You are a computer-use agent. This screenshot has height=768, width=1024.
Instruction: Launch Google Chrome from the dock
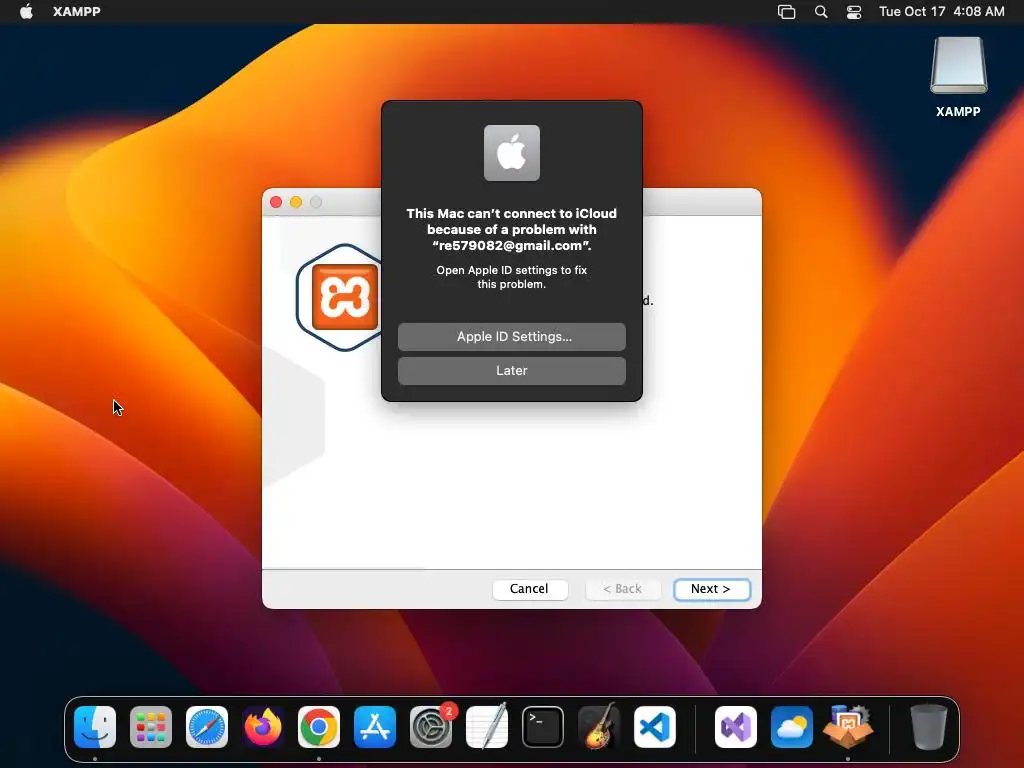[x=319, y=727]
